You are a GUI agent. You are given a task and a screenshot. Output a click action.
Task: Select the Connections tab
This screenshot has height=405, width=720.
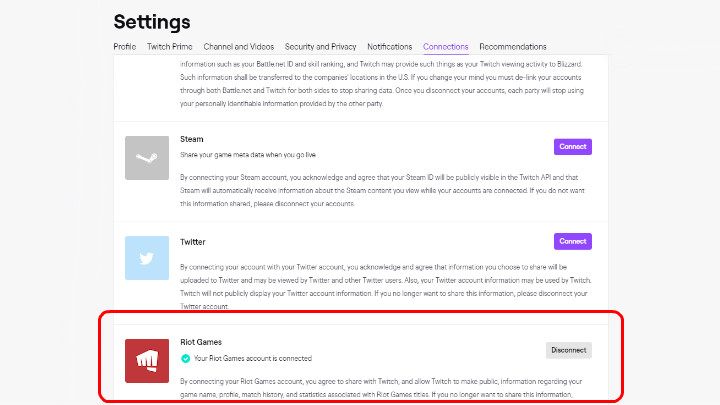point(445,47)
